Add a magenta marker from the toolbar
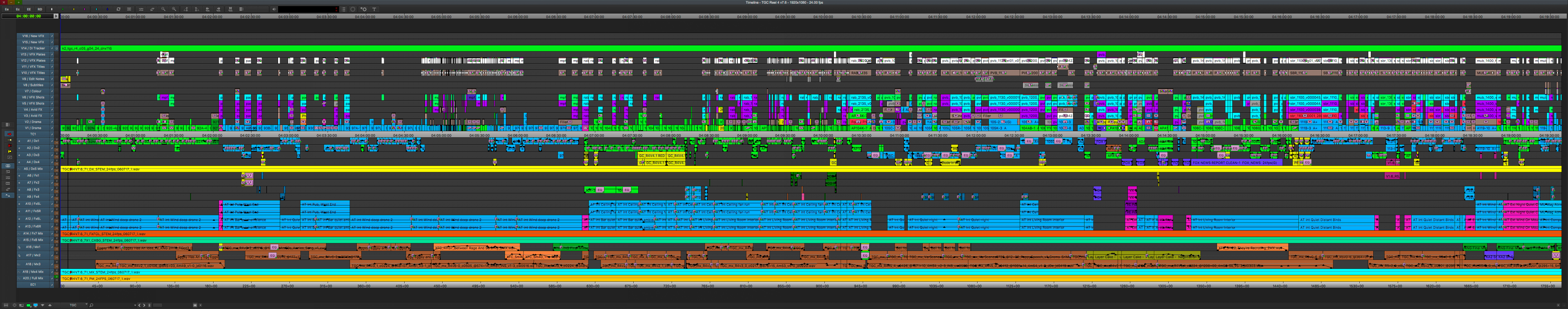The width and height of the screenshot is (1568, 309). point(85,9)
